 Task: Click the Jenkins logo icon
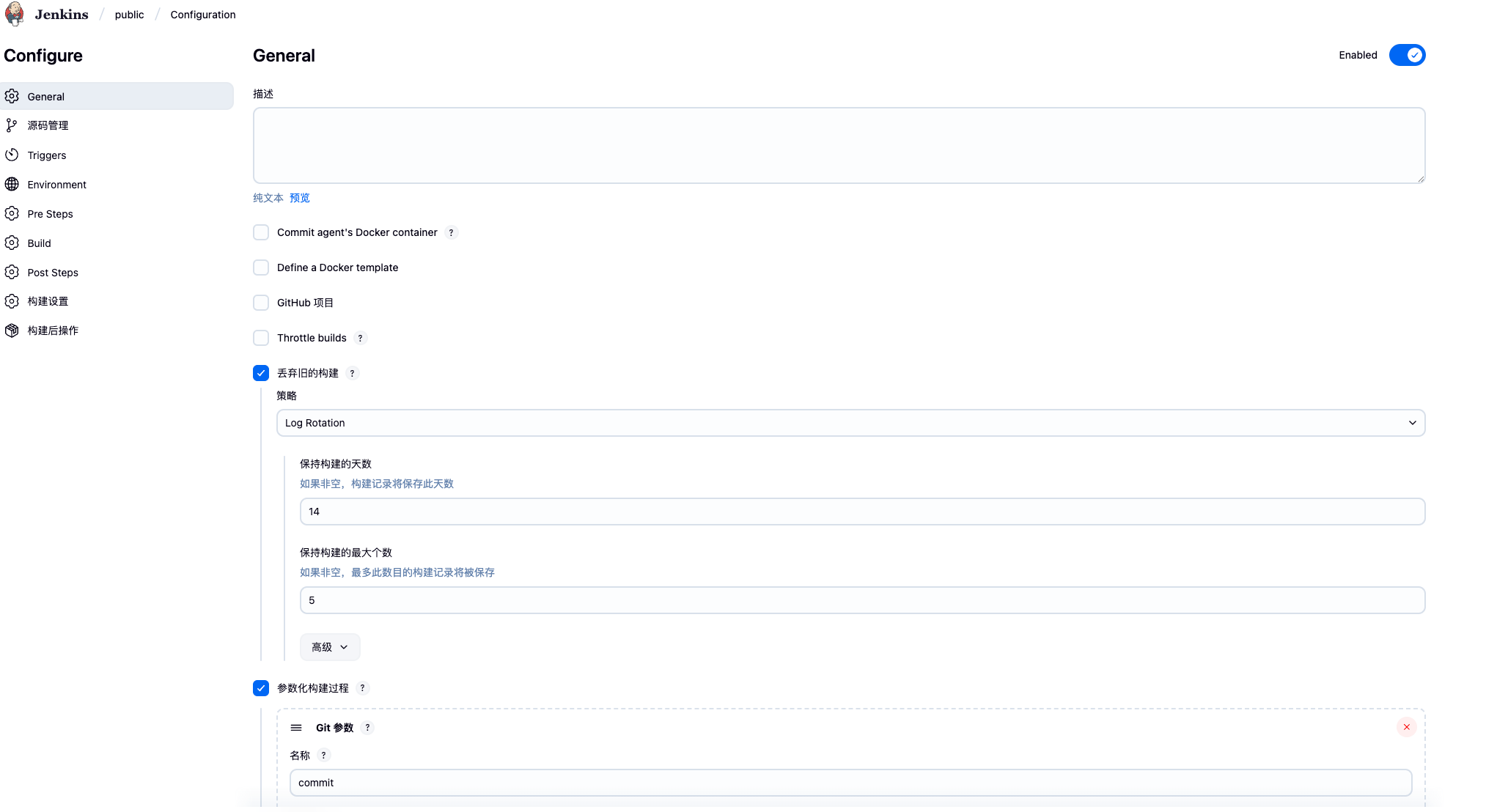click(15, 14)
